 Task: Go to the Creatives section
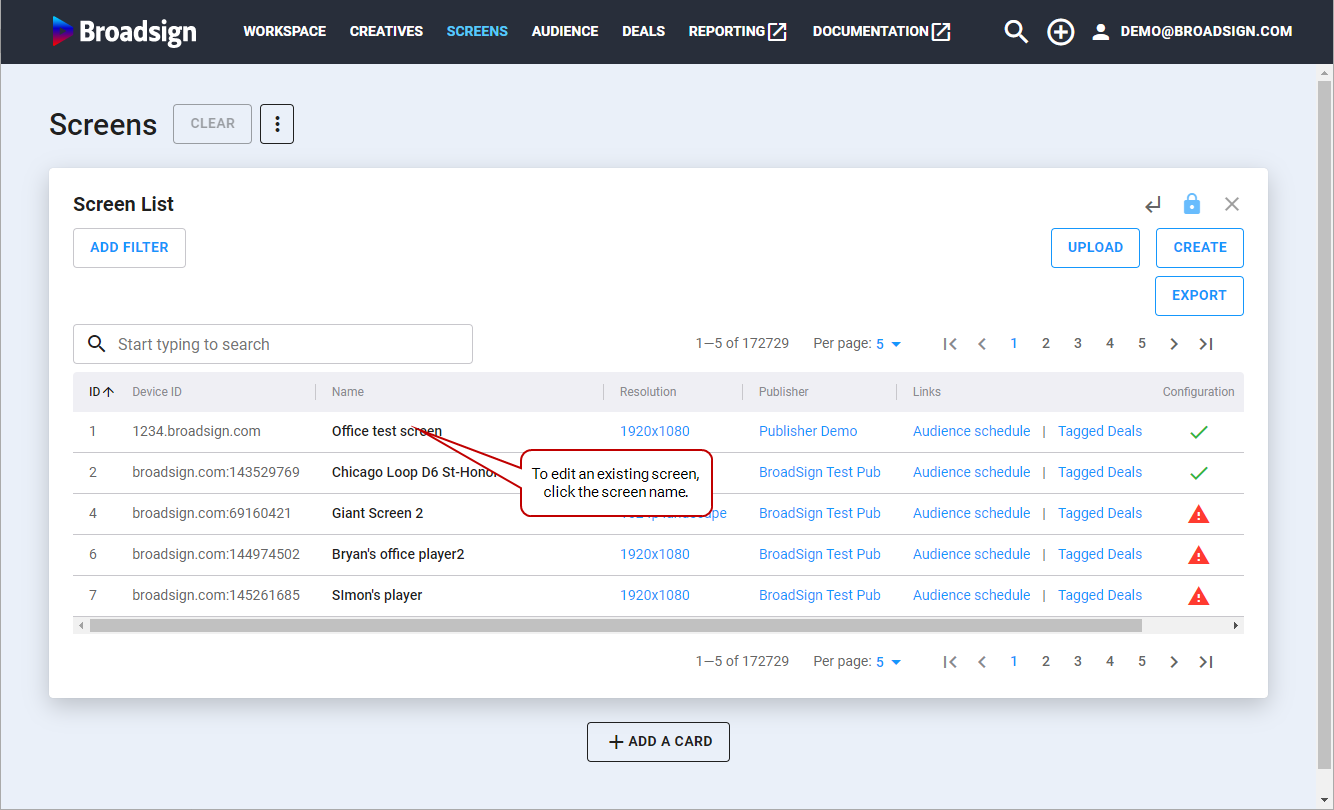pos(386,32)
